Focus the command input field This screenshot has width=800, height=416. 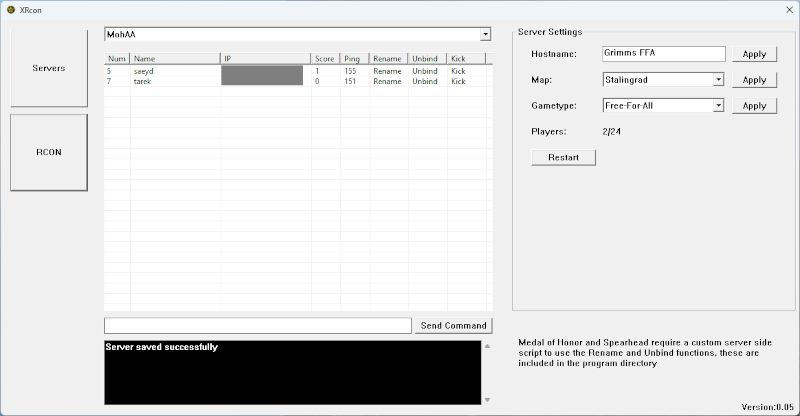click(258, 326)
